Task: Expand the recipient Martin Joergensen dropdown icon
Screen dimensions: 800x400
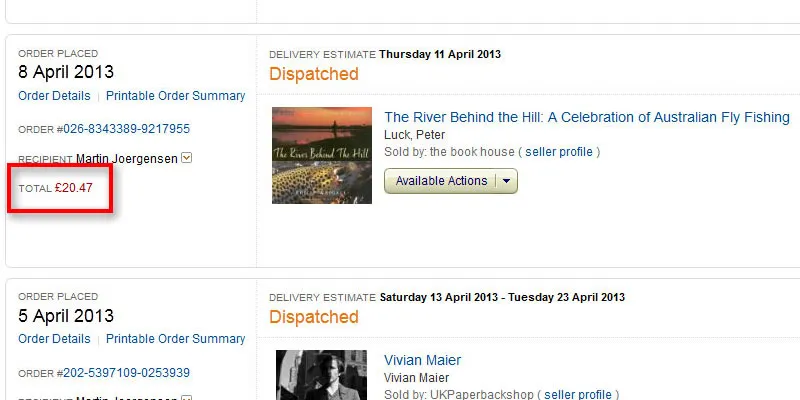Action: pyautogui.click(x=186, y=158)
